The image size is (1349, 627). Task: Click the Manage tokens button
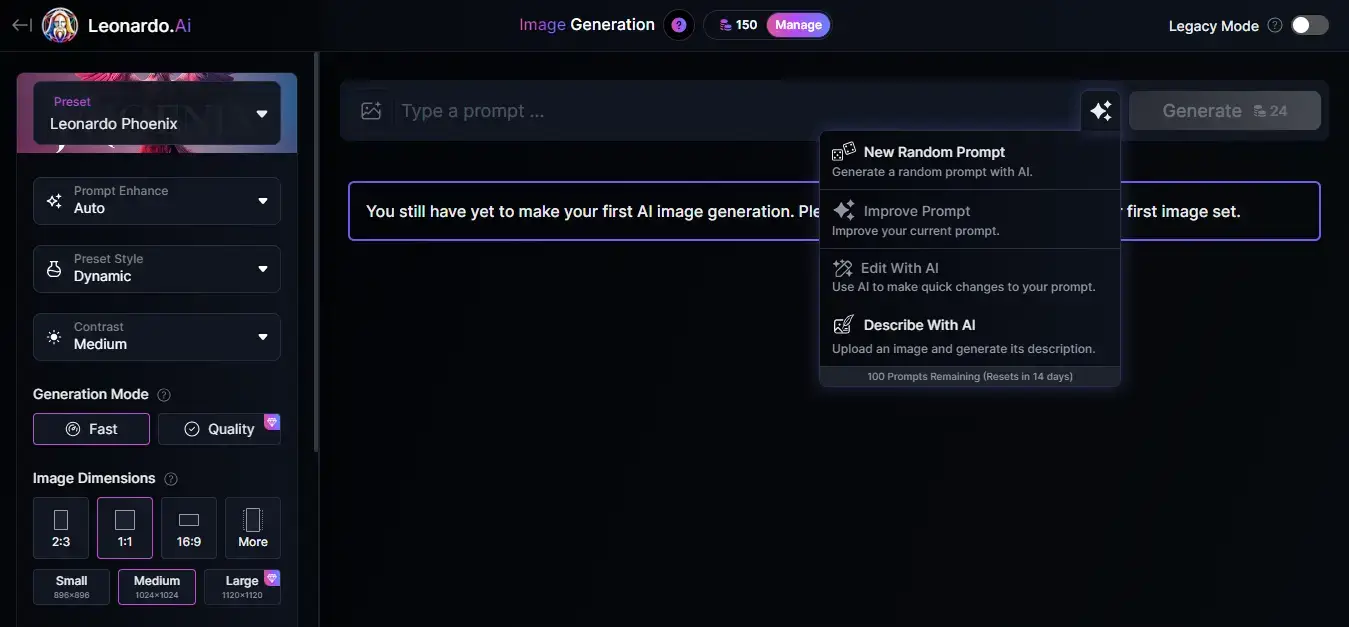pyautogui.click(x=798, y=25)
